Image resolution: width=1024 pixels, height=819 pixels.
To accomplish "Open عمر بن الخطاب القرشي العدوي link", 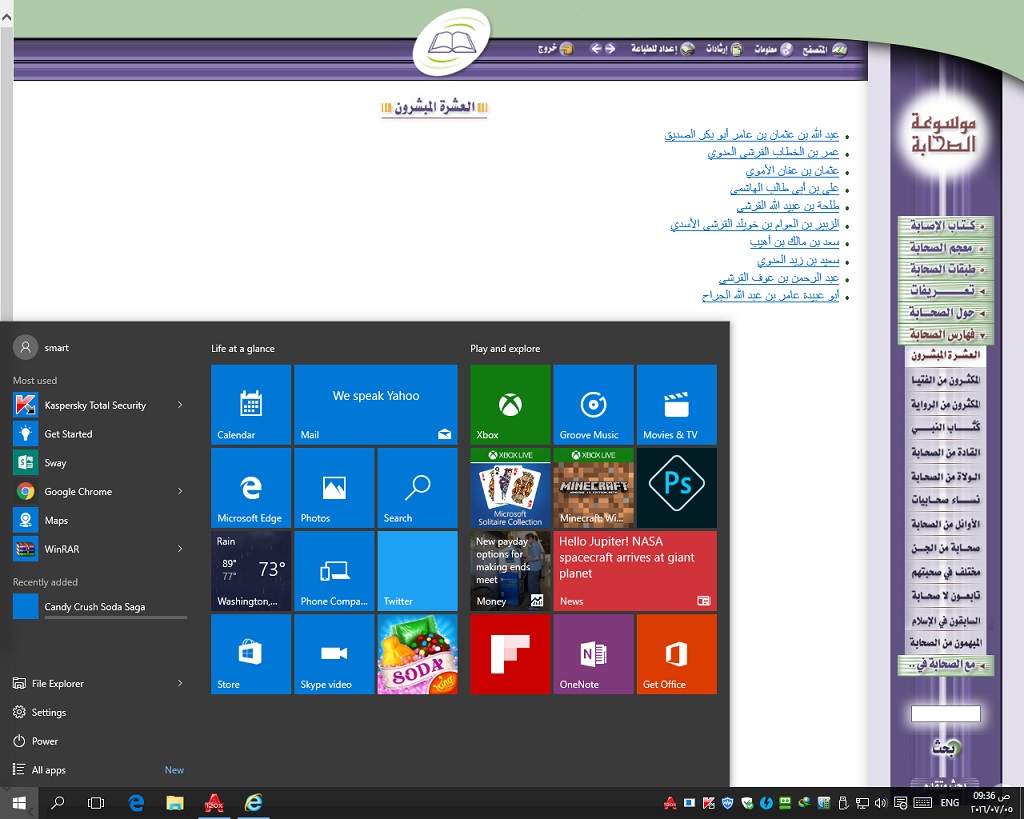I will point(773,152).
